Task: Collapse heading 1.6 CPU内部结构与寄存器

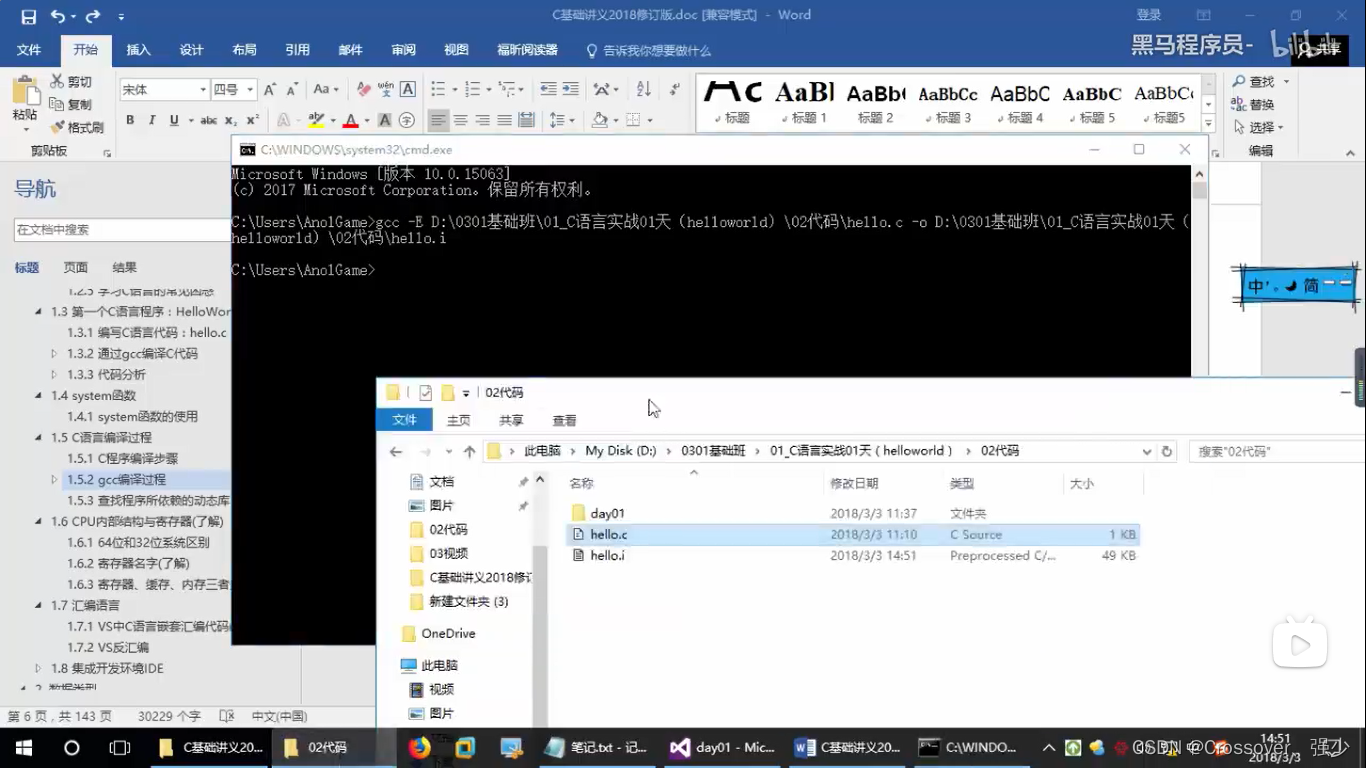Action: coord(39,521)
